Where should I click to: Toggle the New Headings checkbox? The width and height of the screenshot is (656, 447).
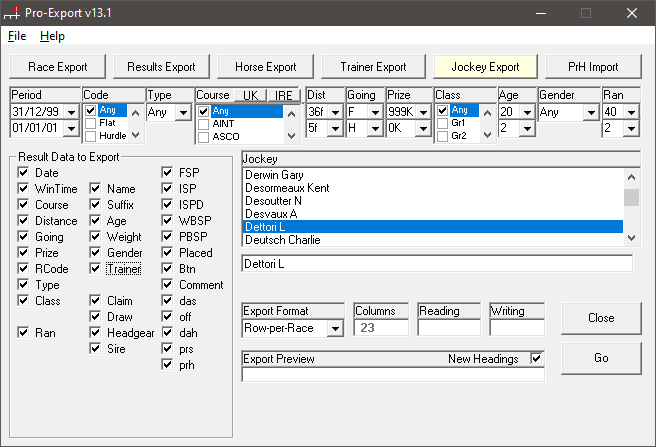(x=537, y=359)
